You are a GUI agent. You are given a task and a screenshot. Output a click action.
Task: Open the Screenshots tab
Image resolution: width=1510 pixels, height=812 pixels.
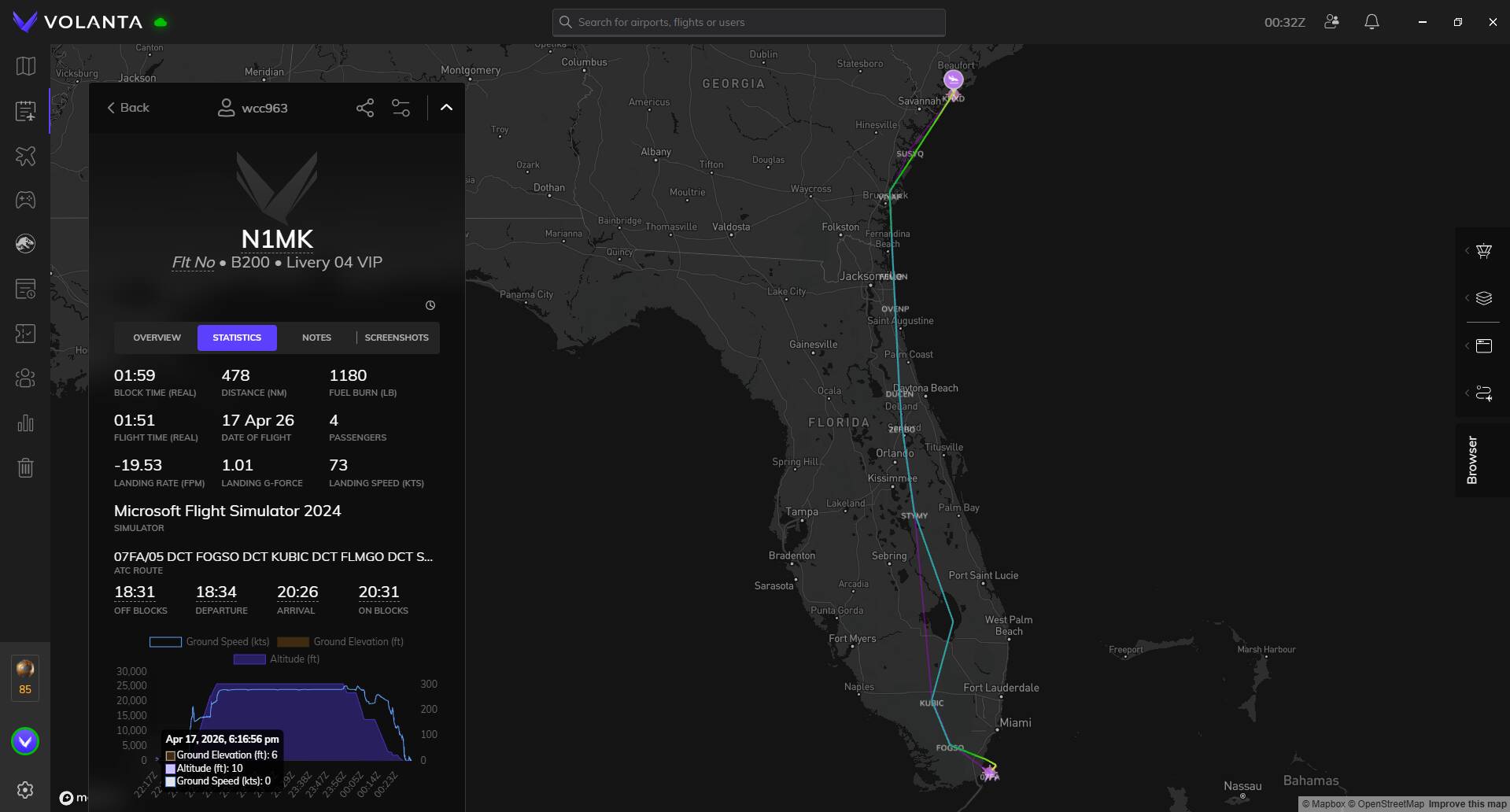point(397,338)
